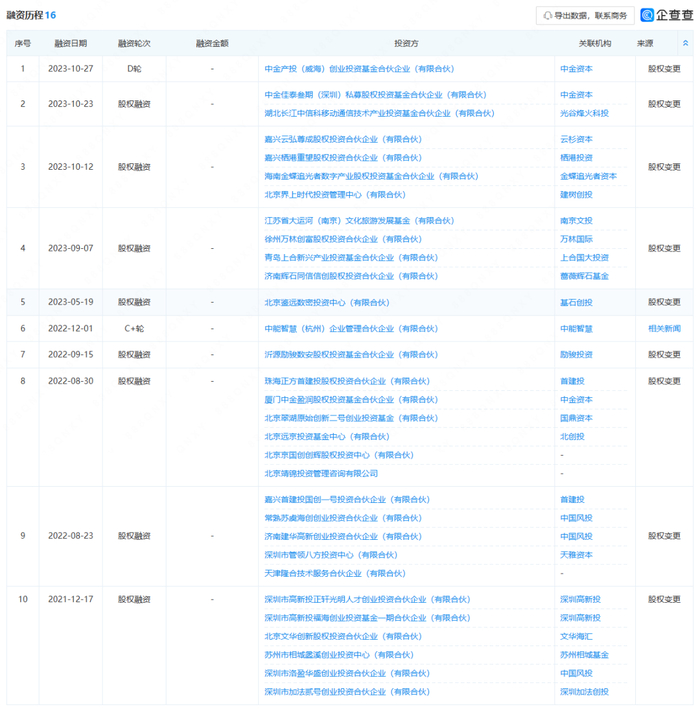Click the bell icon in export button
Screen dimensions: 700x709
click(x=548, y=16)
